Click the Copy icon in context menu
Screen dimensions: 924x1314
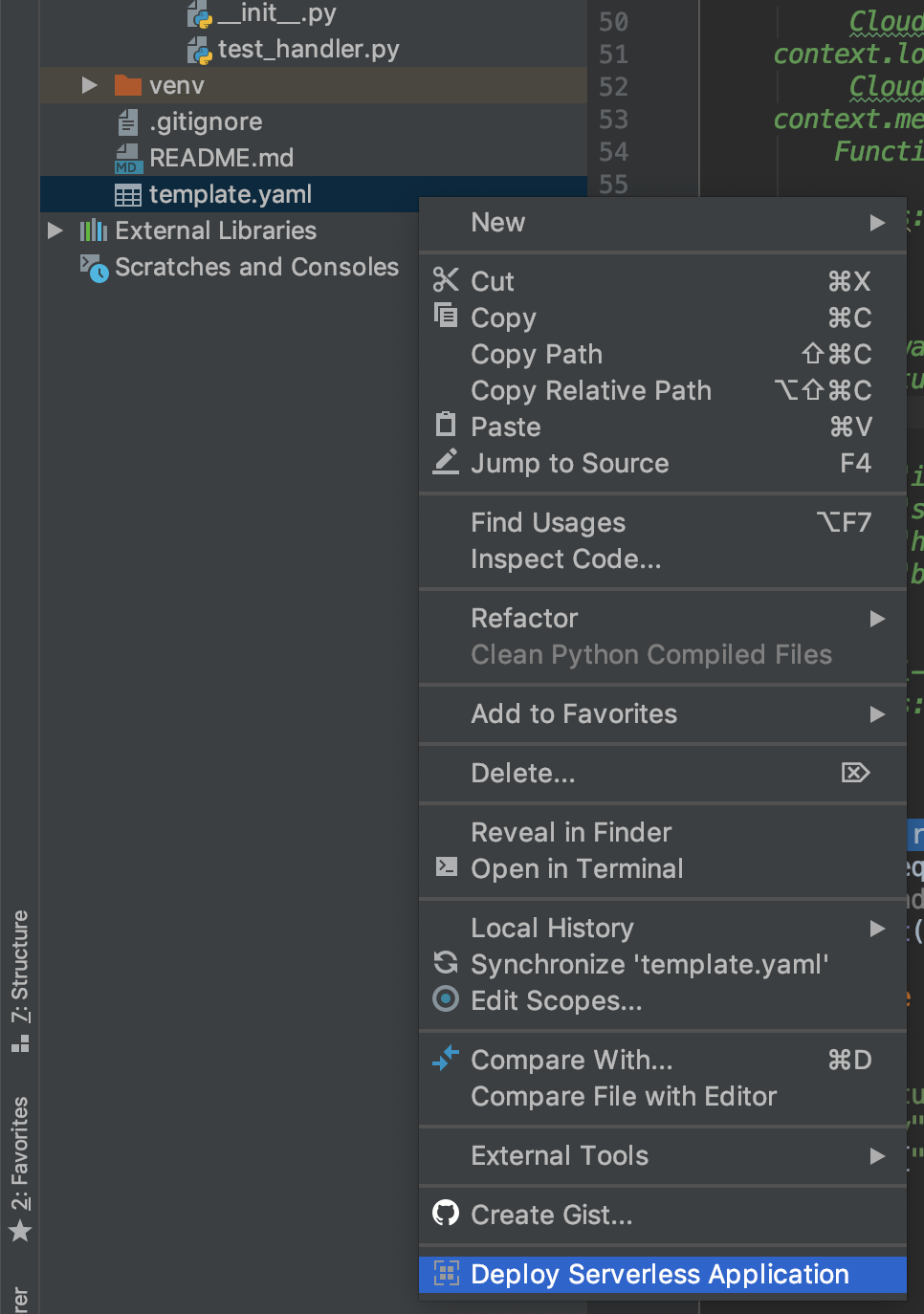coord(446,315)
